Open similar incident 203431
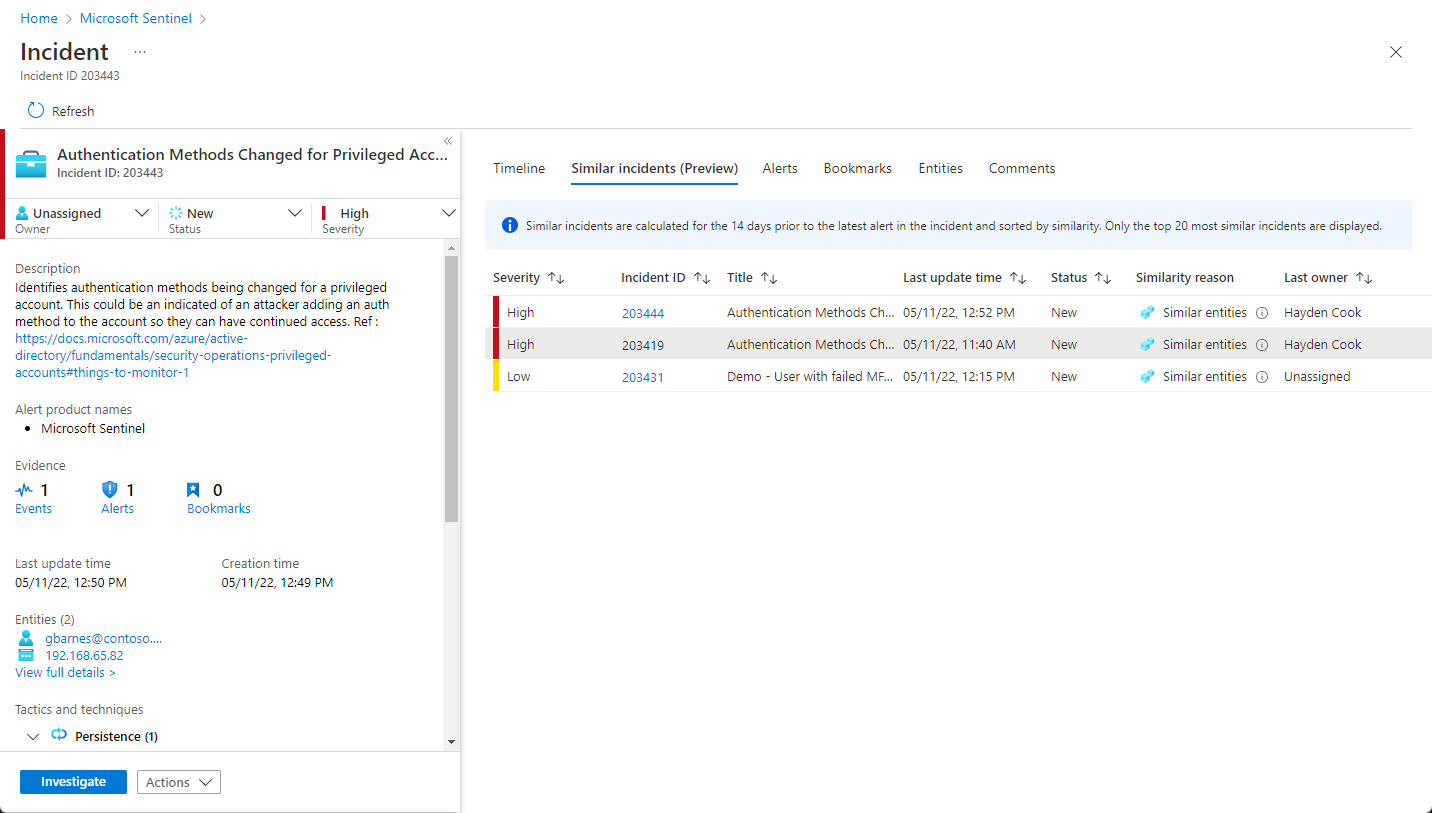This screenshot has height=813, width=1432. (x=643, y=377)
